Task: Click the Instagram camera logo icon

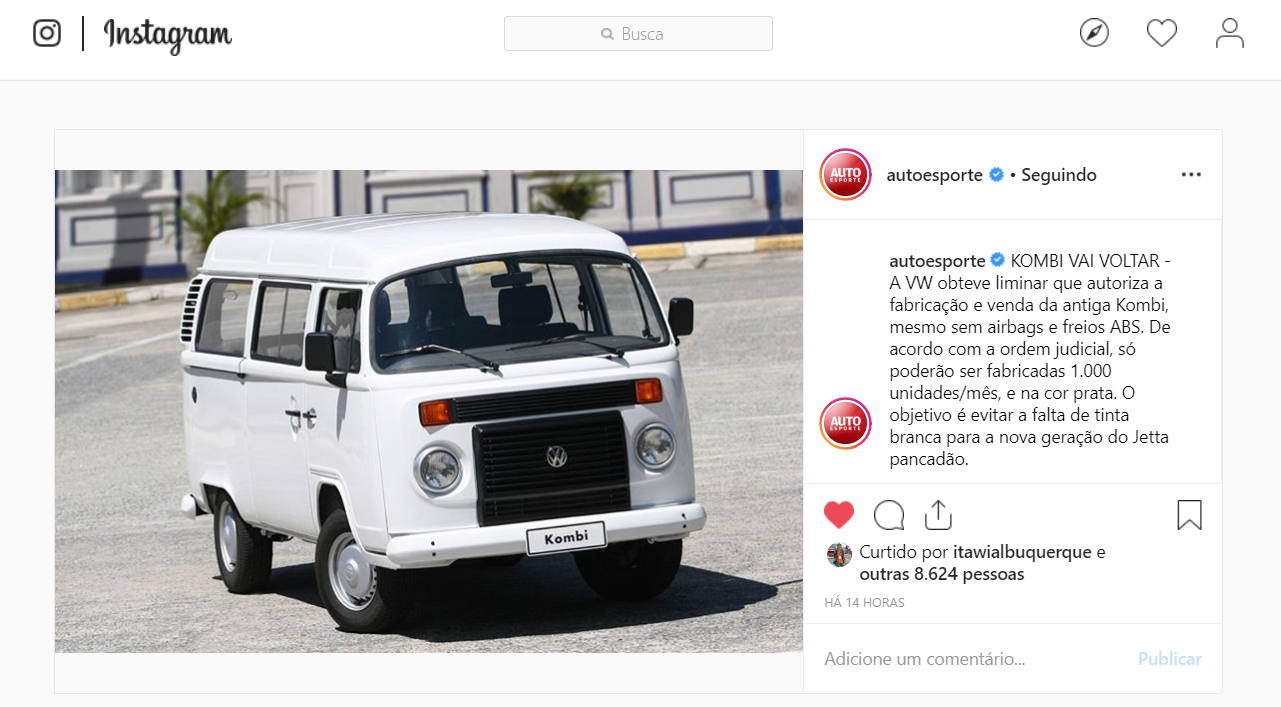Action: coord(47,33)
